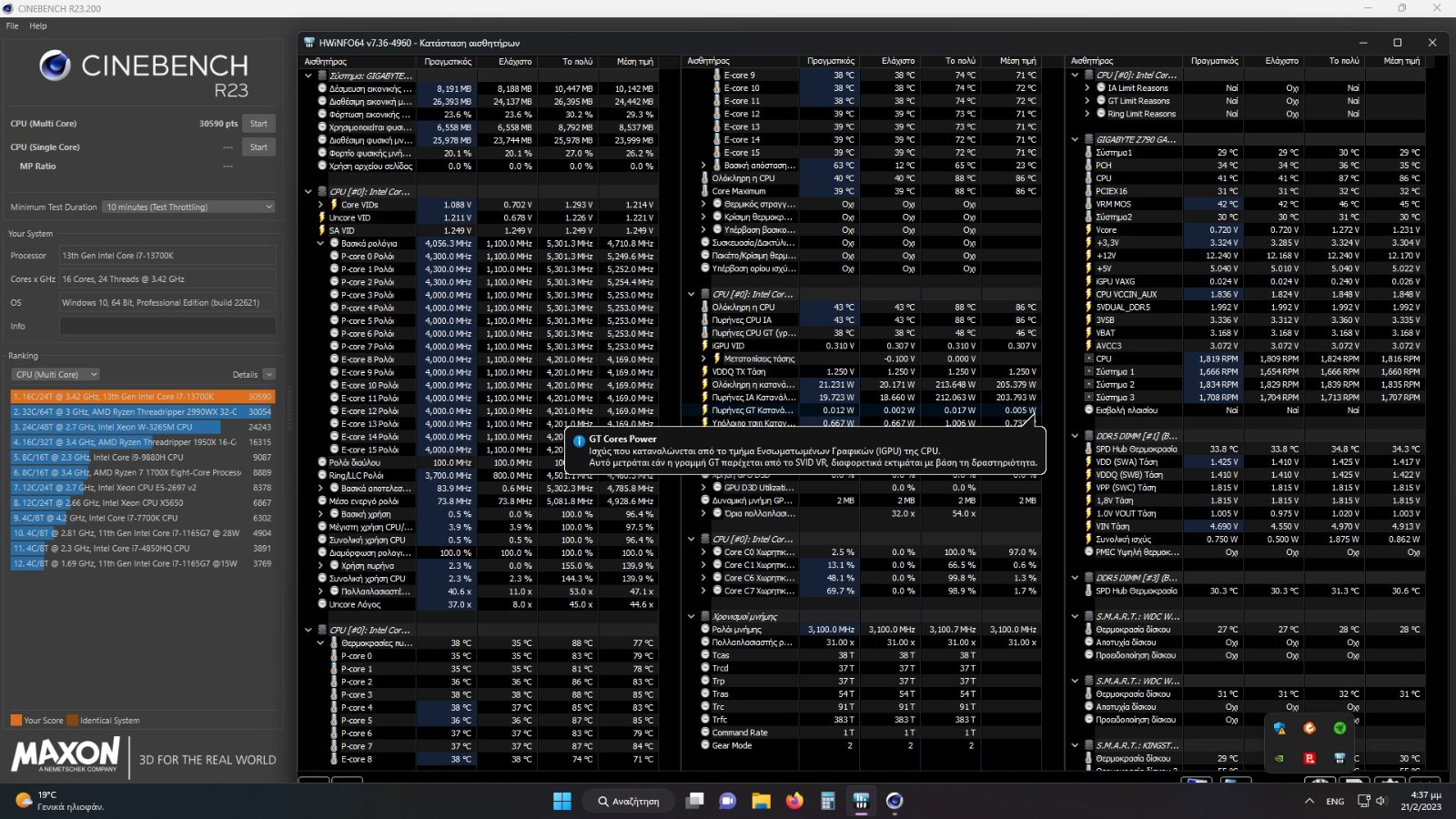Click the Cores x GHz field in Cinebench
This screenshot has width=1456, height=819.
coord(167,279)
